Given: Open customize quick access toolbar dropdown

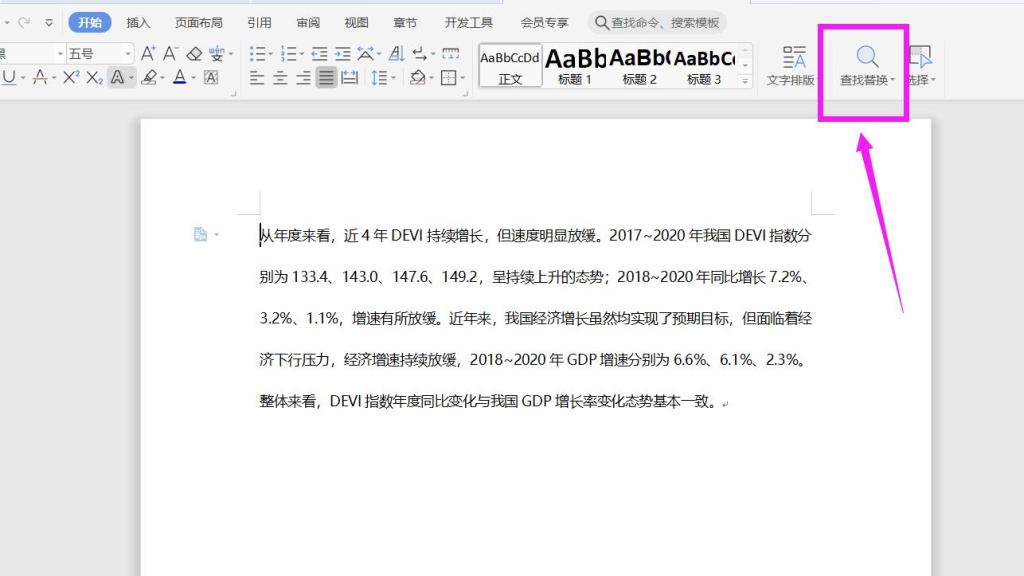Looking at the screenshot, I should (x=49, y=23).
